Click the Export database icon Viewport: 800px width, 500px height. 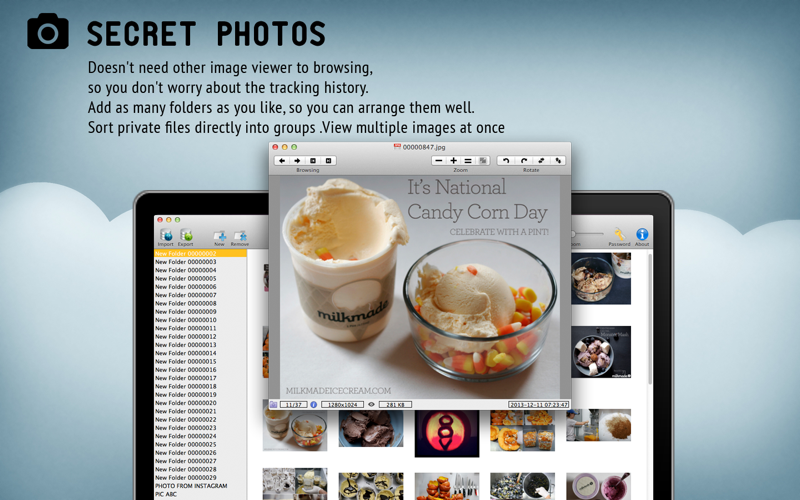pyautogui.click(x=186, y=235)
